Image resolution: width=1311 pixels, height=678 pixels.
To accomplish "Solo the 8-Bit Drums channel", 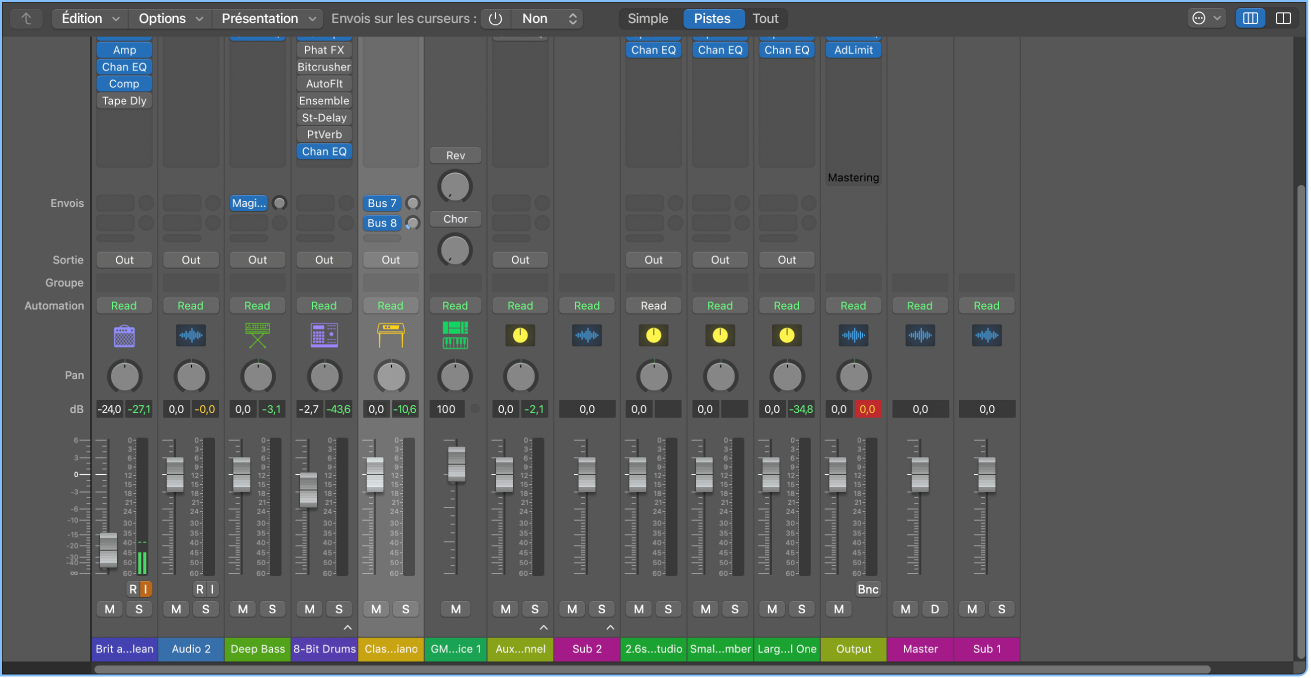I will tap(339, 609).
